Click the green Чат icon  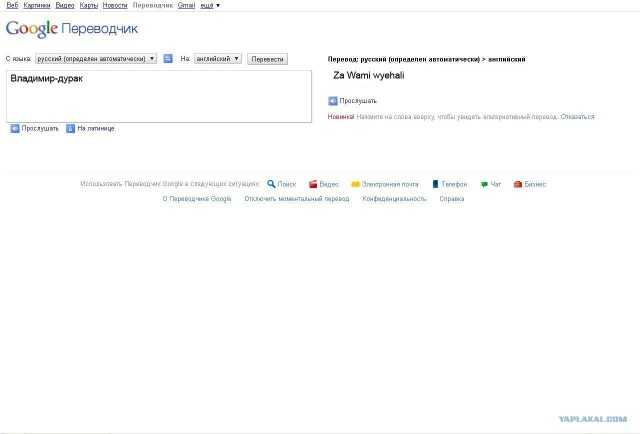tap(484, 184)
